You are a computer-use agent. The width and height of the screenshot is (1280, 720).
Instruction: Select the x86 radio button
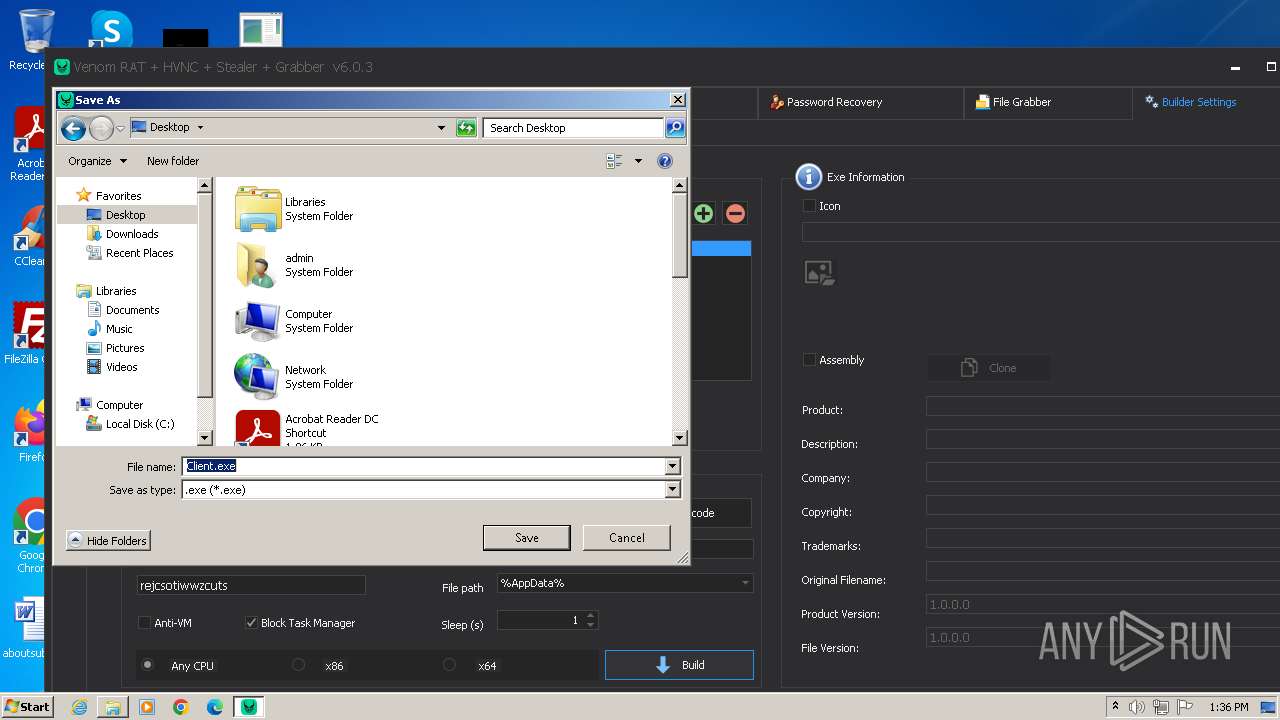(298, 665)
